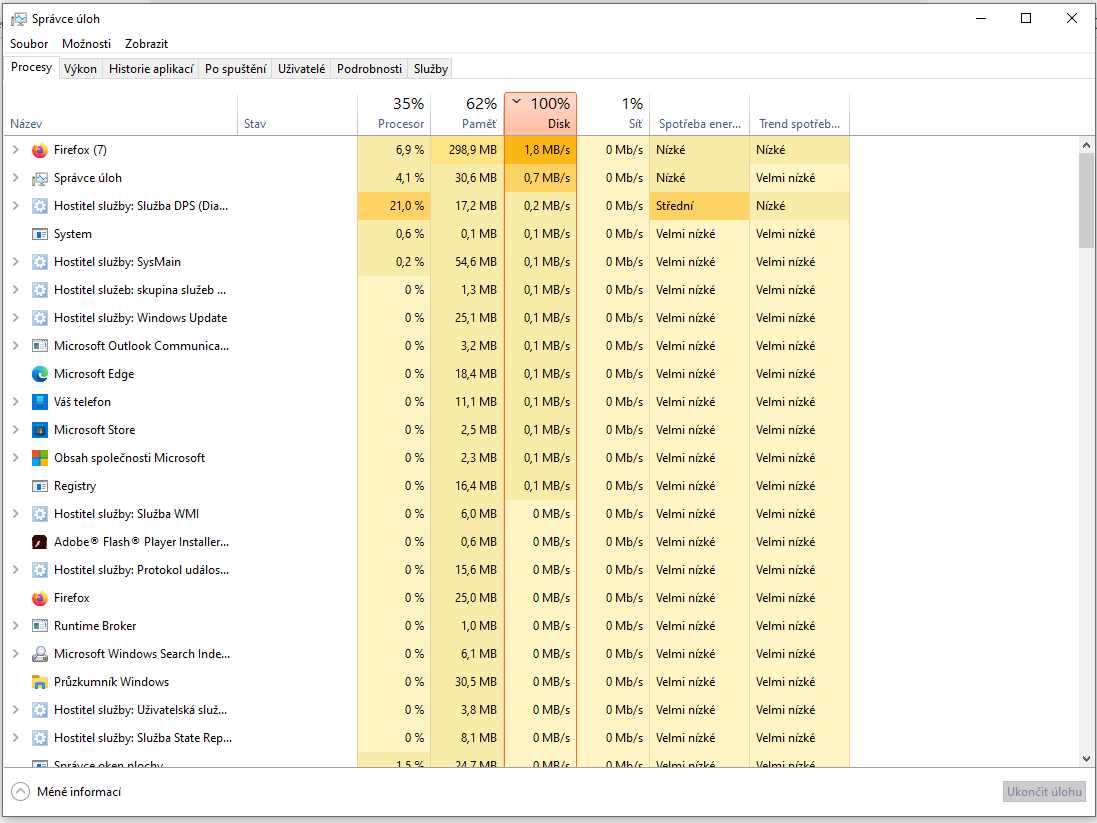The width and height of the screenshot is (1097, 823).
Task: Click the Obsah společnosti Microsoft icon
Action: tap(39, 458)
